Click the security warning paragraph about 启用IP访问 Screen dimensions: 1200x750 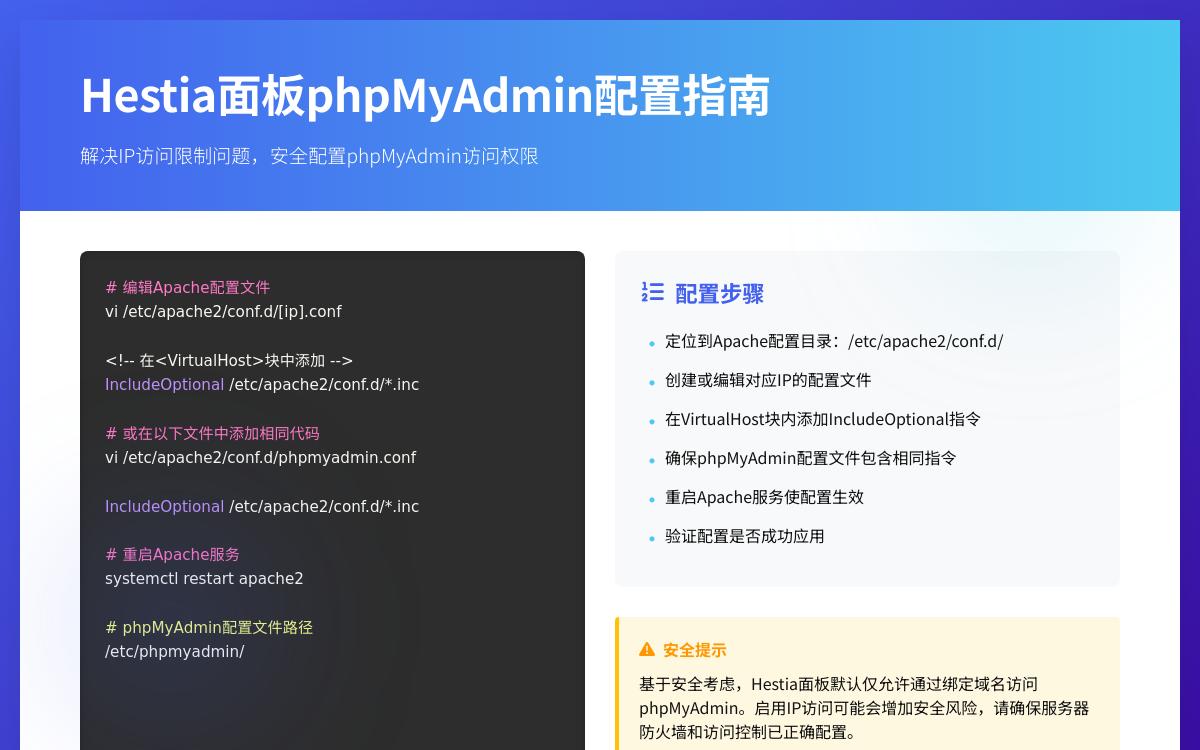863,708
